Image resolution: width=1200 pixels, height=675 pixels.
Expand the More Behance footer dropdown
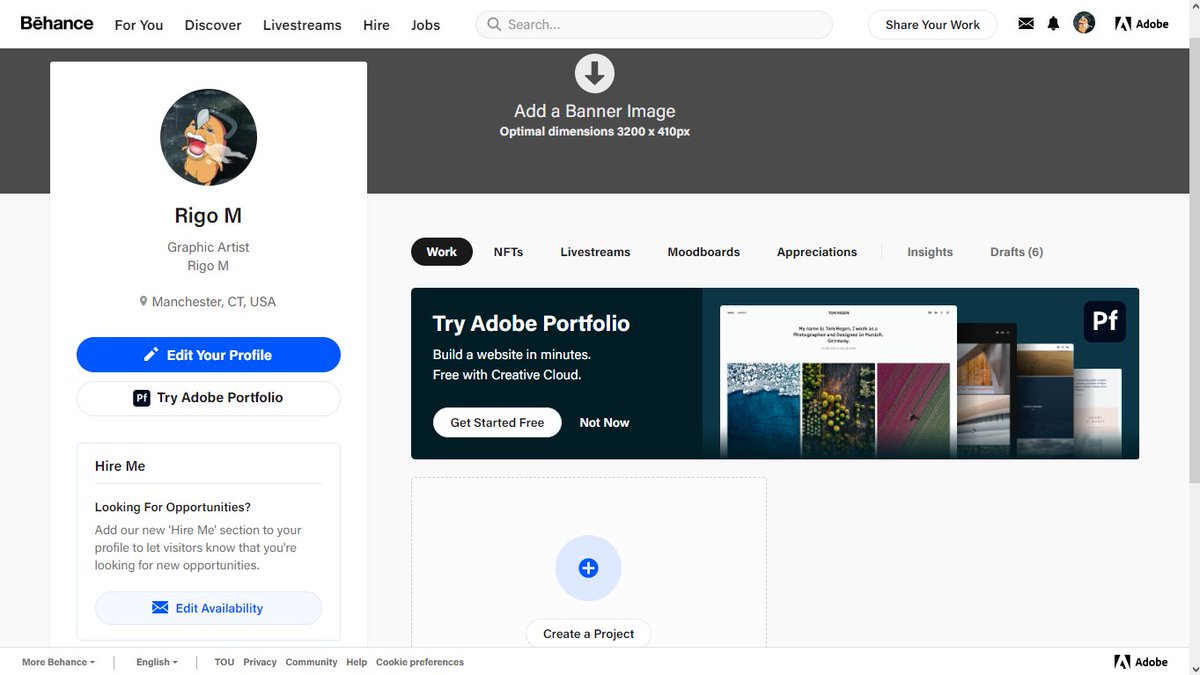pyautogui.click(x=58, y=662)
